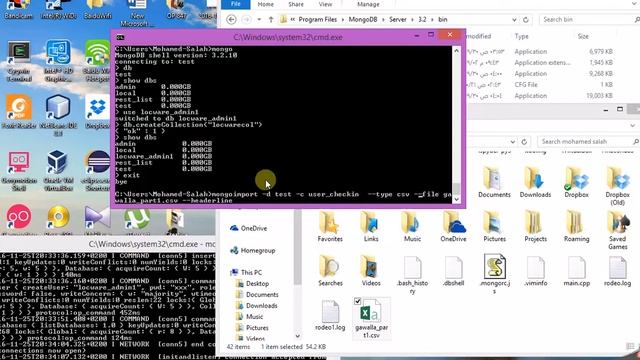Screen dimensions: 640x360
Task: Click into the Search bin field
Action: [x=588, y=19]
